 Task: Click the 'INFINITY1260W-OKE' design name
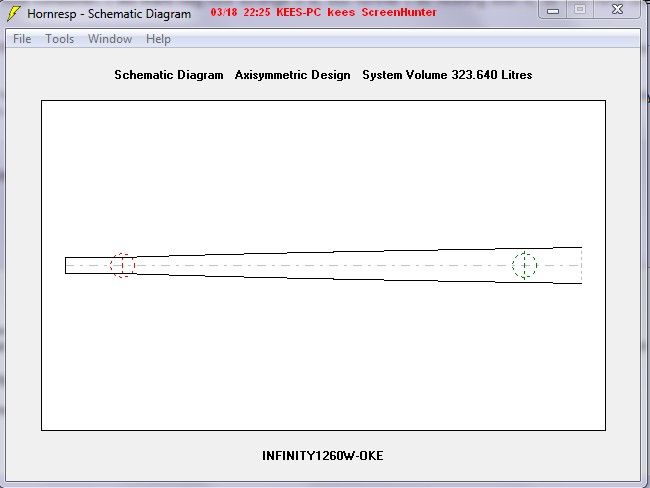323,456
